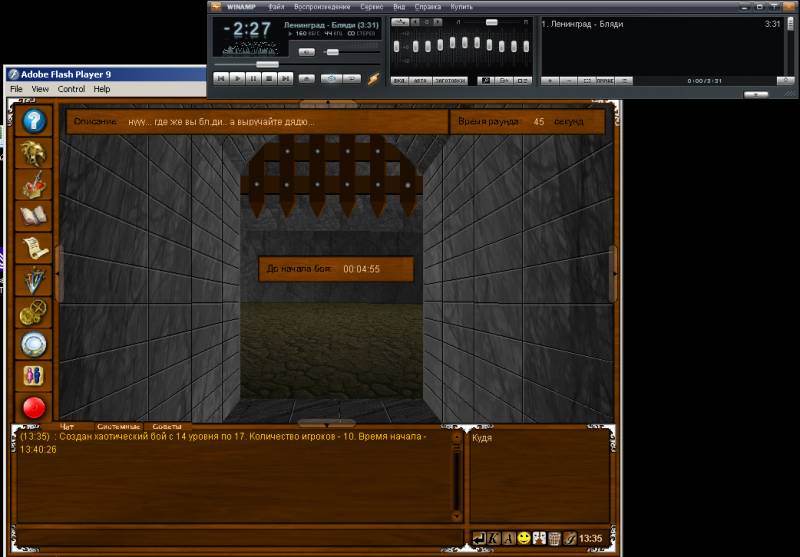Toggle repeat mode in Winamp
Viewport: 800px width, 557px height.
click(352, 79)
